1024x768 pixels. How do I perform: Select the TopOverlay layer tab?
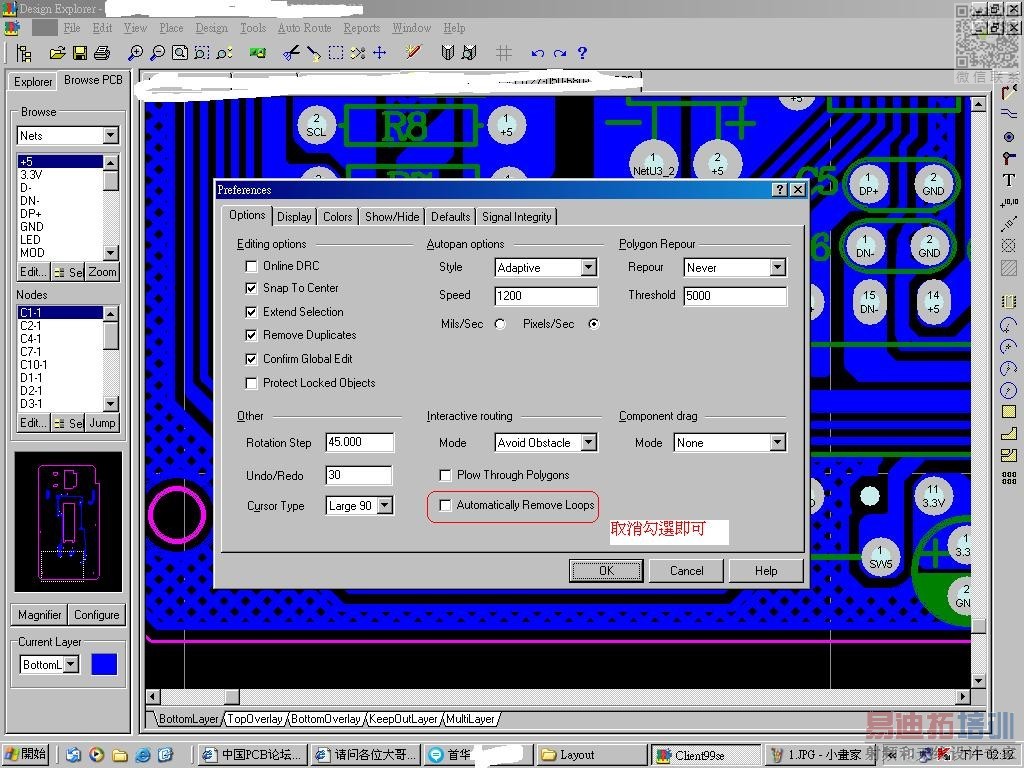coord(255,719)
